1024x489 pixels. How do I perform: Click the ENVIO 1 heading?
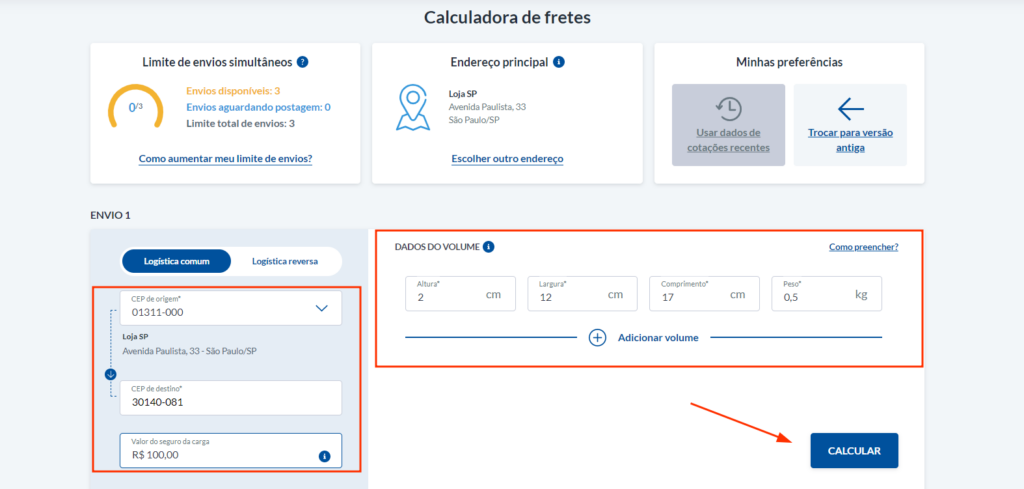(110, 215)
